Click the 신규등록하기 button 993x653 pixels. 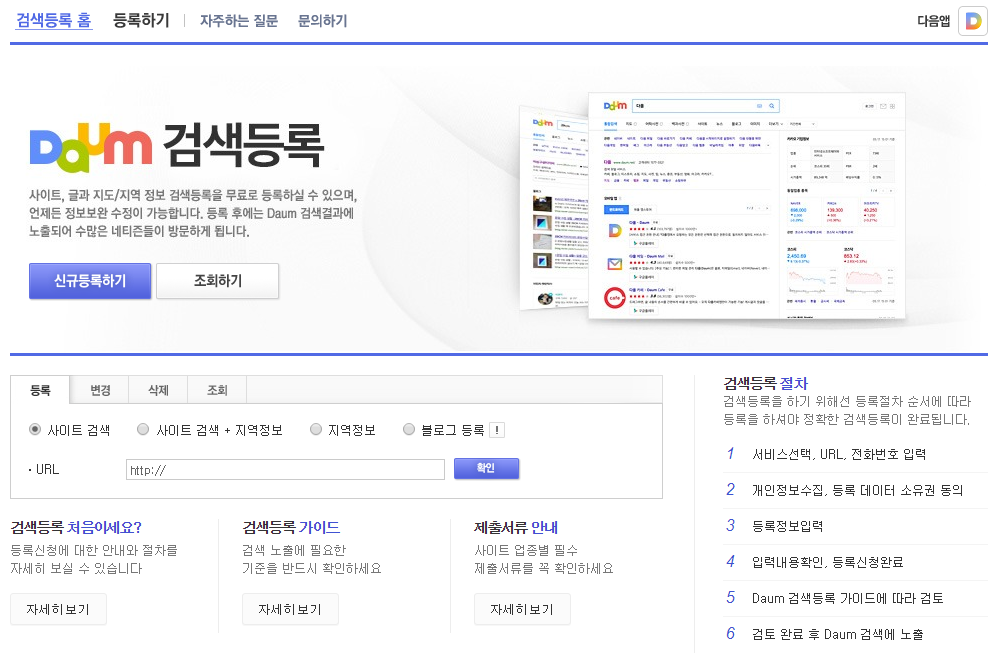pyautogui.click(x=90, y=281)
